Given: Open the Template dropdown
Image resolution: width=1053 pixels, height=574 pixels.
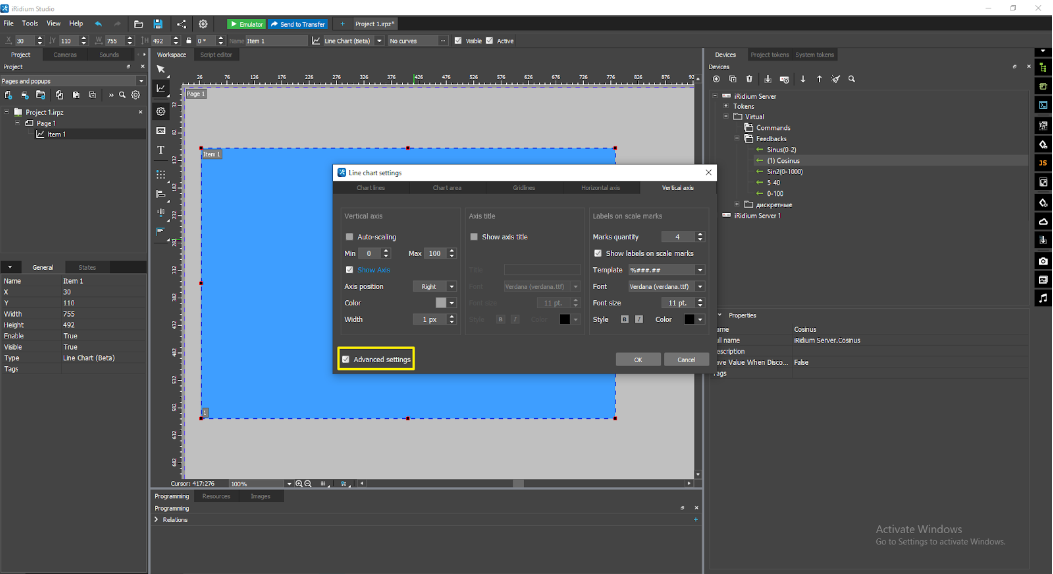Looking at the screenshot, I should click(664, 270).
